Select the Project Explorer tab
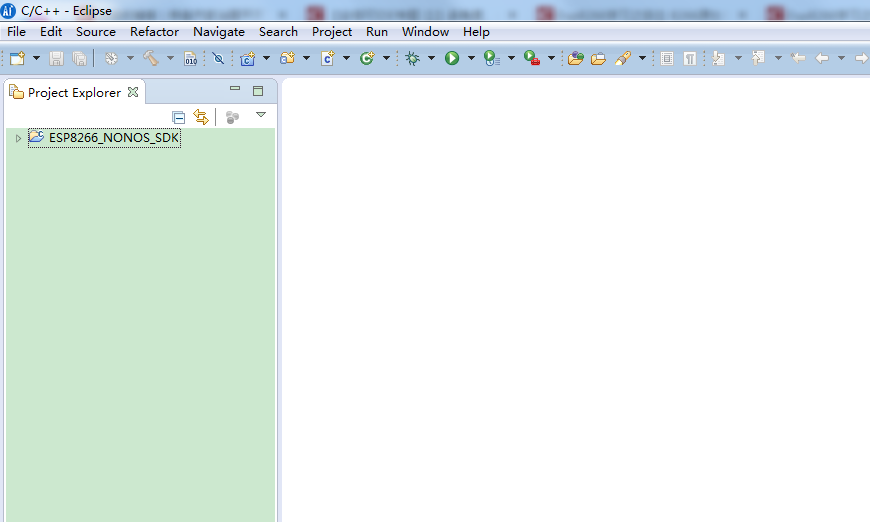The width and height of the screenshot is (870, 522). 74,93
